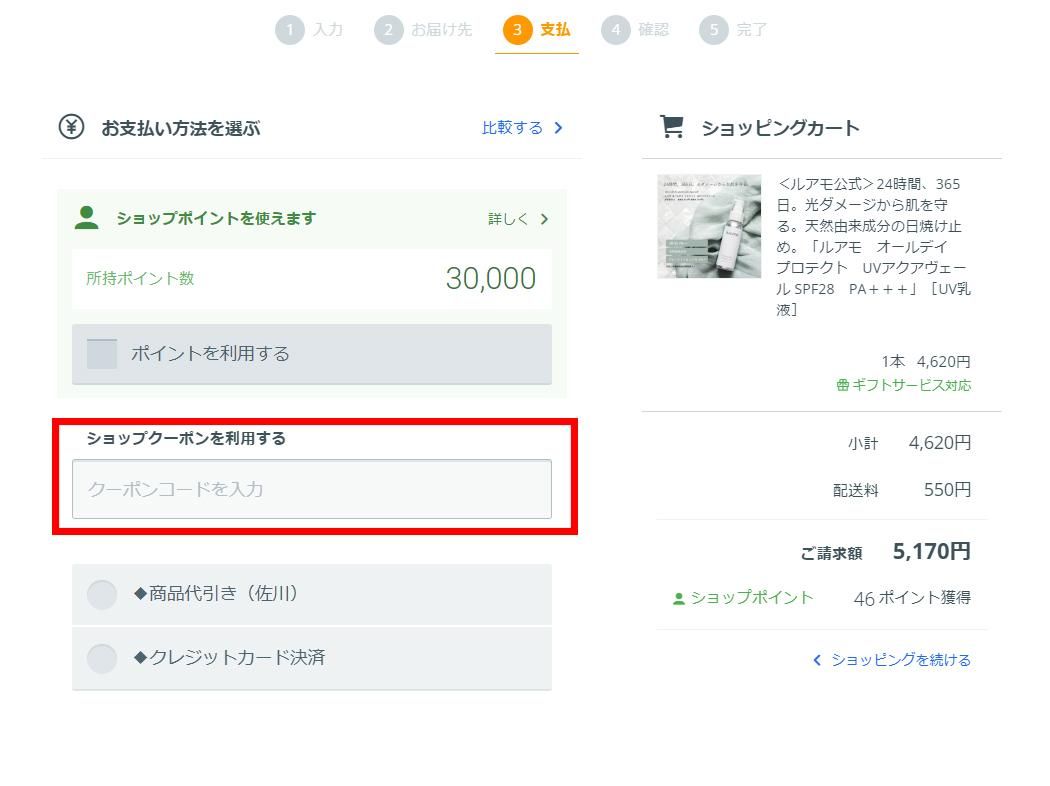The width and height of the screenshot is (1050, 786).
Task: Select 商品代引き（佐川） payment option
Action: coord(102,594)
